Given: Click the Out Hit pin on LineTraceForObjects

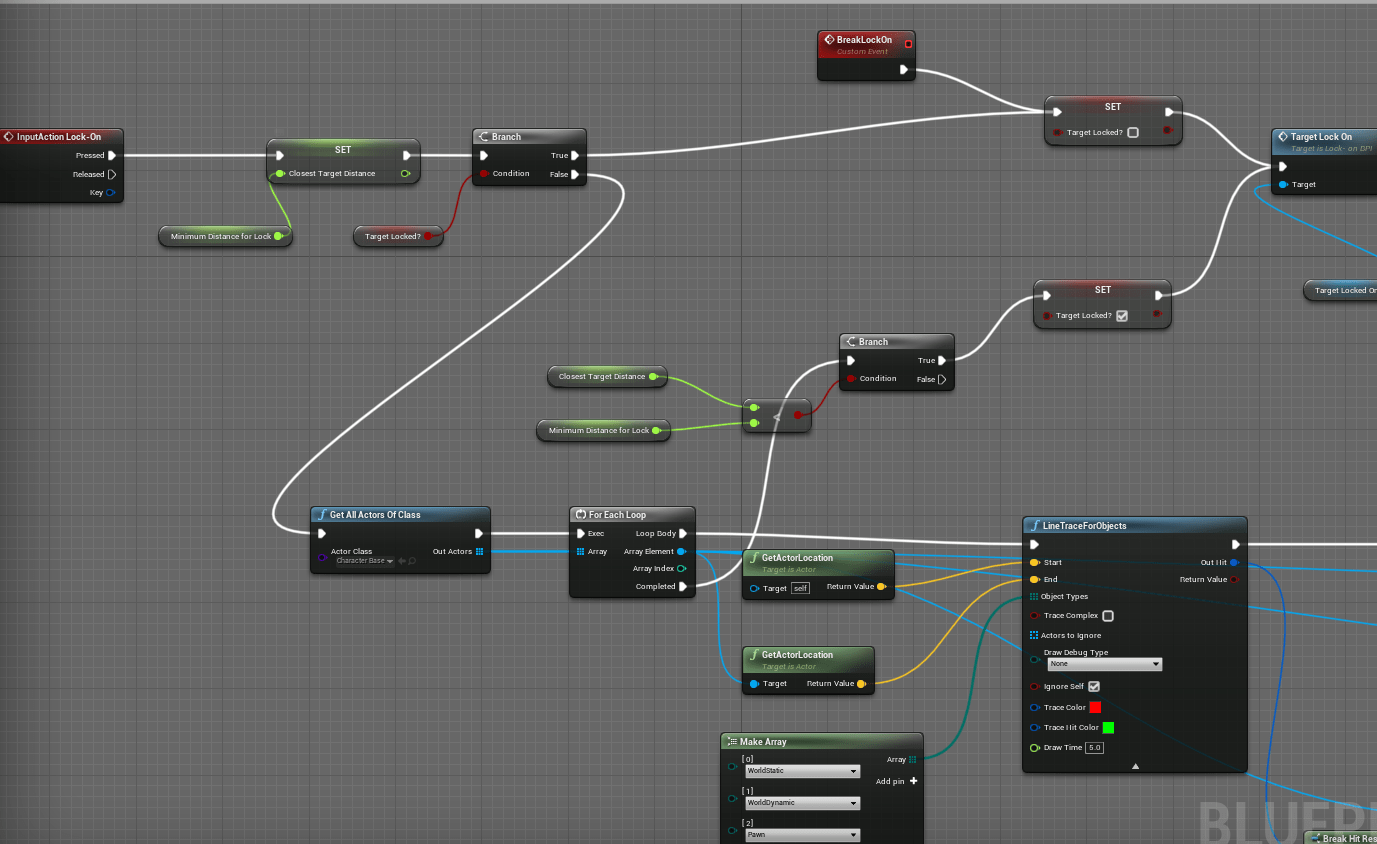Looking at the screenshot, I should [x=1235, y=562].
